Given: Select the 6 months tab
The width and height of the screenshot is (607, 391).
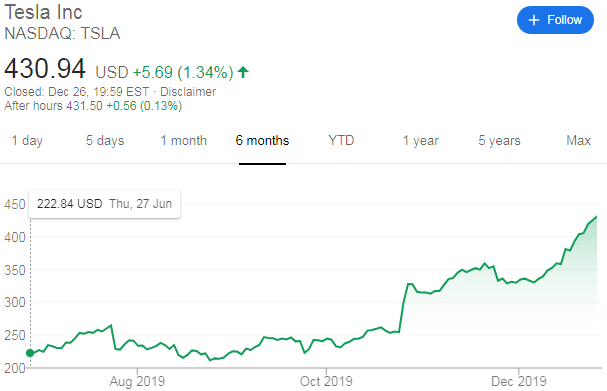Looking at the screenshot, I should pyautogui.click(x=262, y=140).
